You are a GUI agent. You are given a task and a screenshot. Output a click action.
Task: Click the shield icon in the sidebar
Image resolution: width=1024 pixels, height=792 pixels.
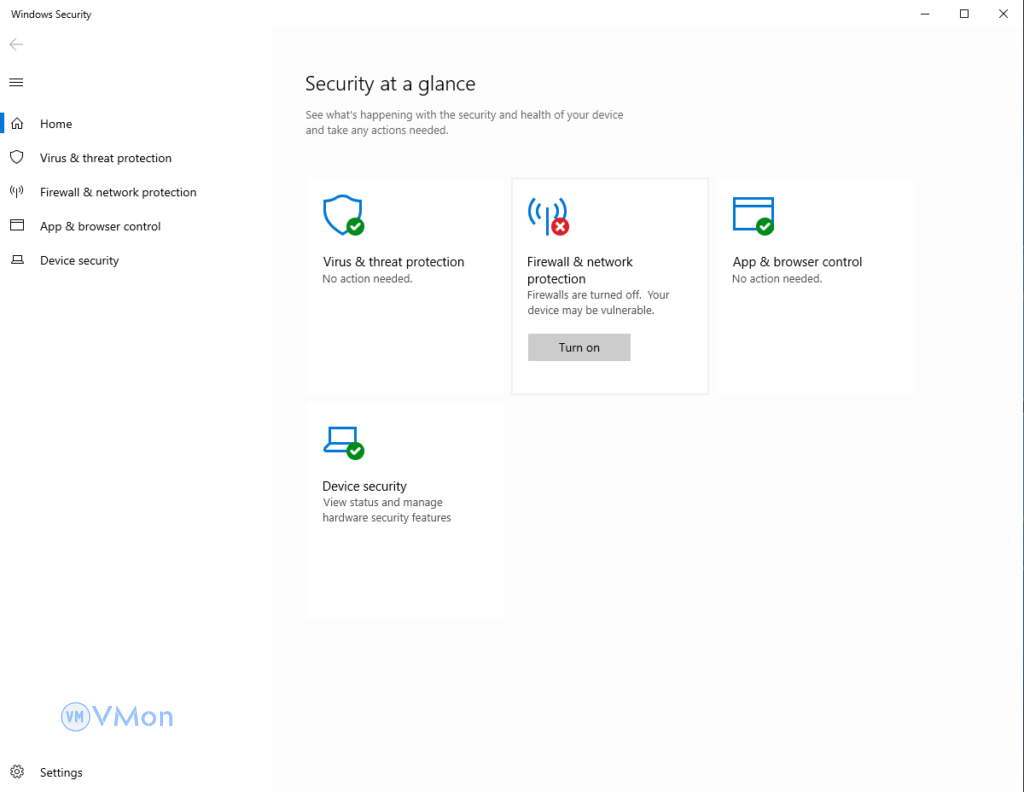click(x=16, y=158)
